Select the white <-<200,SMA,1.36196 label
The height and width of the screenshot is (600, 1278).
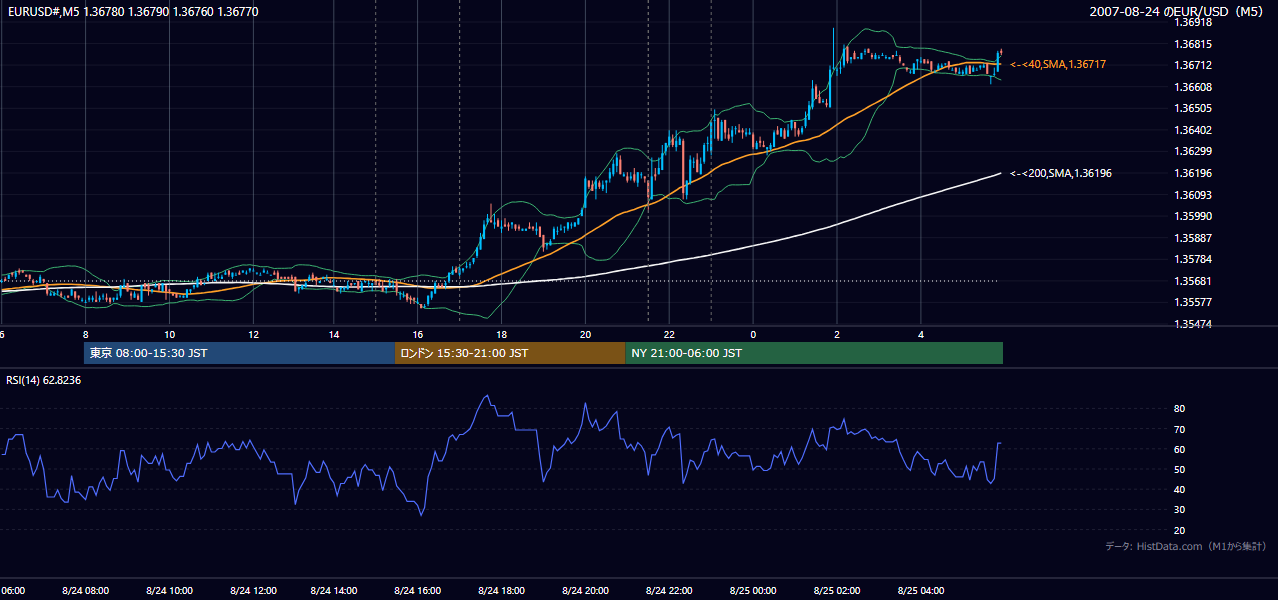tap(1061, 173)
